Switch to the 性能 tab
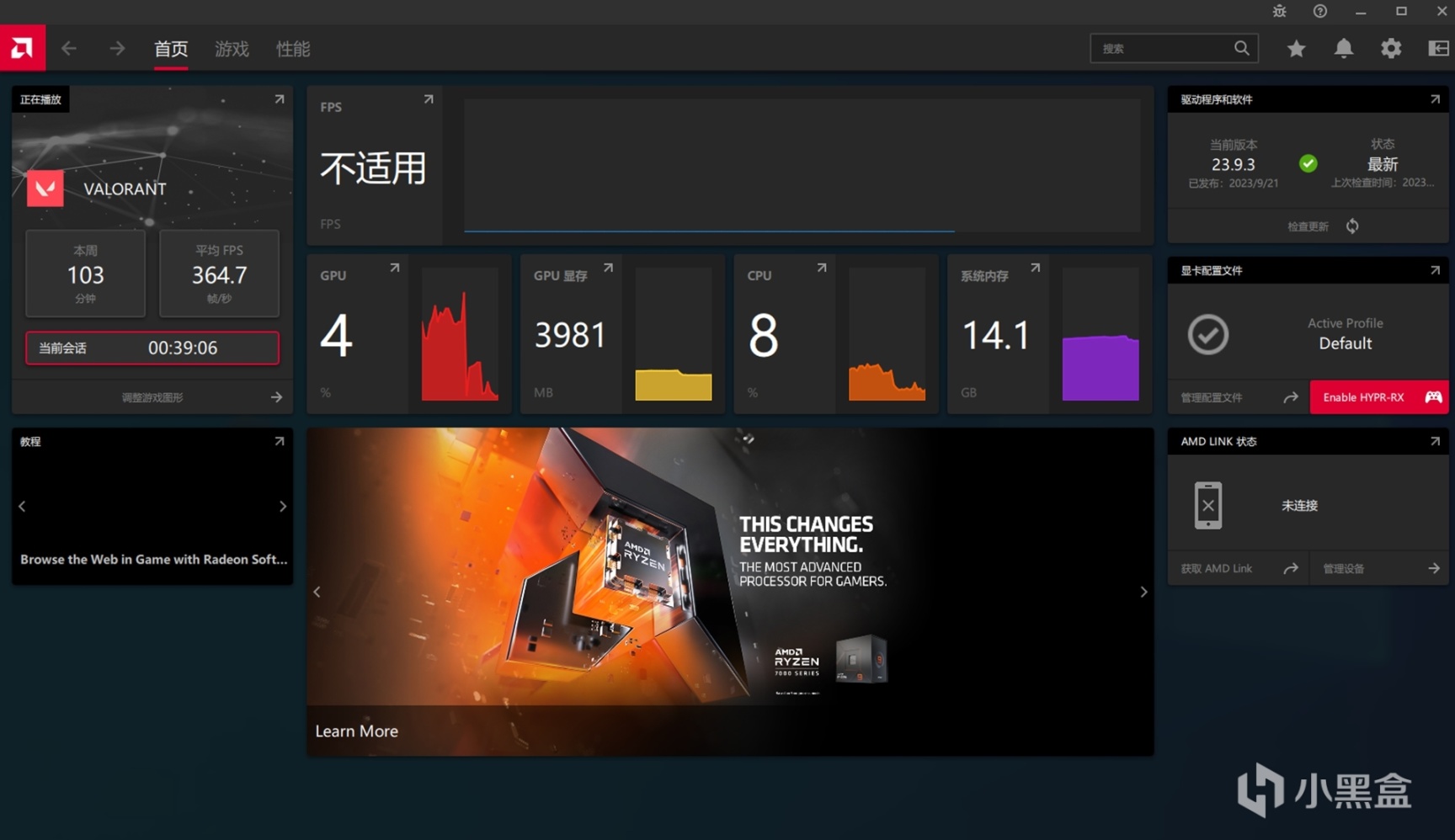The image size is (1455, 840). [293, 49]
